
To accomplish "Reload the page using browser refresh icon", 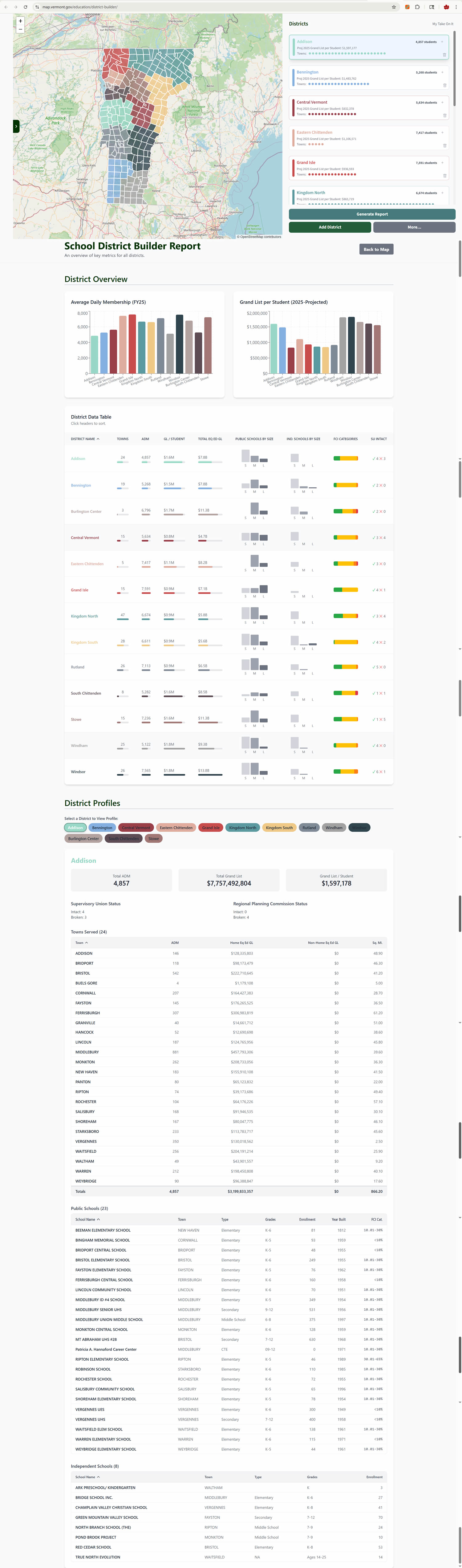I will pyautogui.click(x=26, y=7).
